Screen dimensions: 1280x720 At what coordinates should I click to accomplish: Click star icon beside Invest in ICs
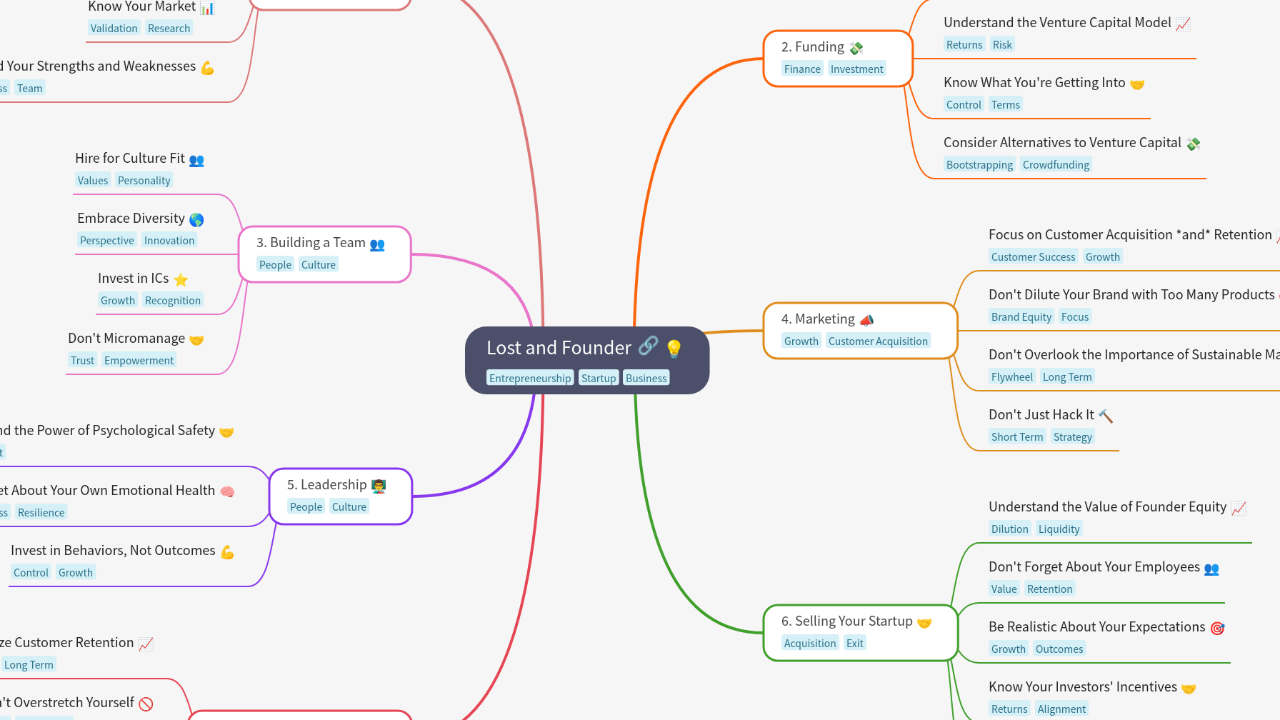pyautogui.click(x=180, y=279)
